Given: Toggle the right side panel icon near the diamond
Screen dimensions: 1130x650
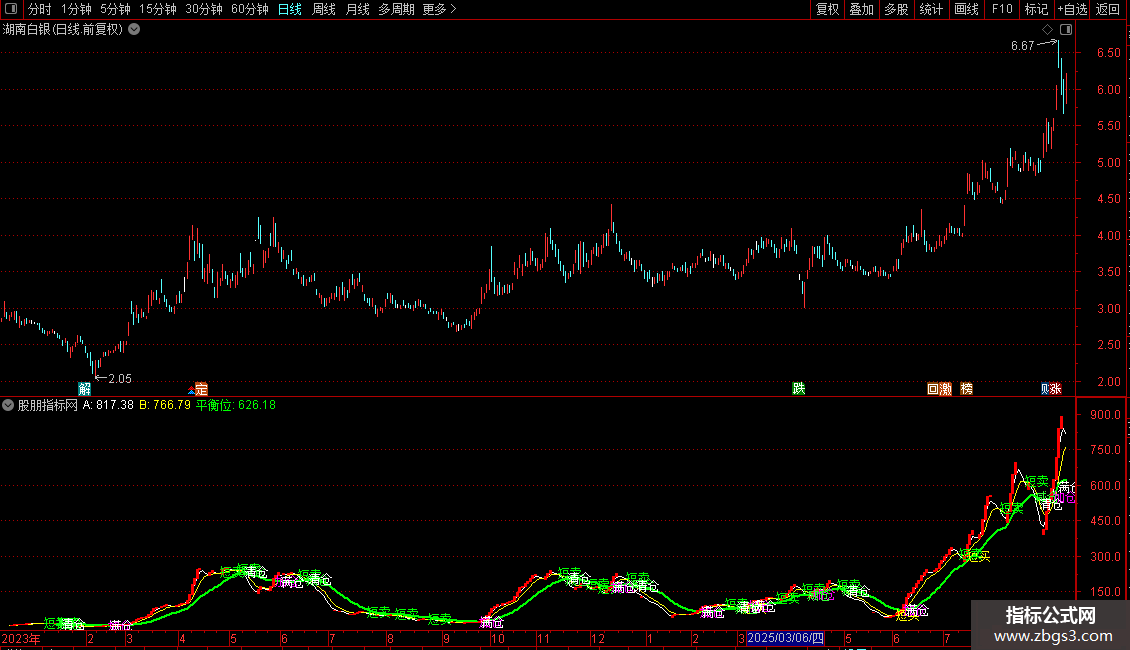Looking at the screenshot, I should point(1066,30).
